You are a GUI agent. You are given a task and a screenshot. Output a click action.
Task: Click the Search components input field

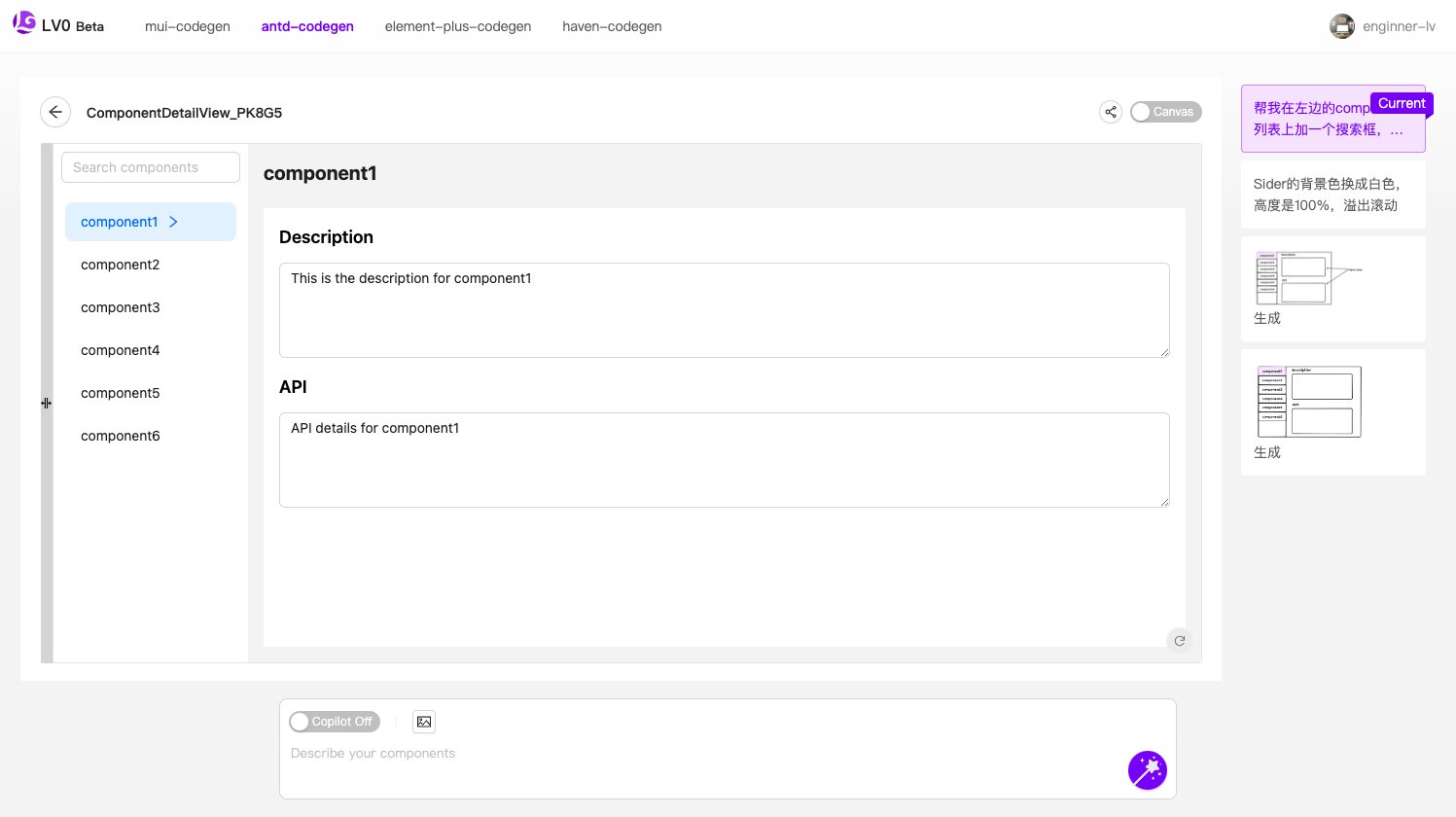[151, 167]
